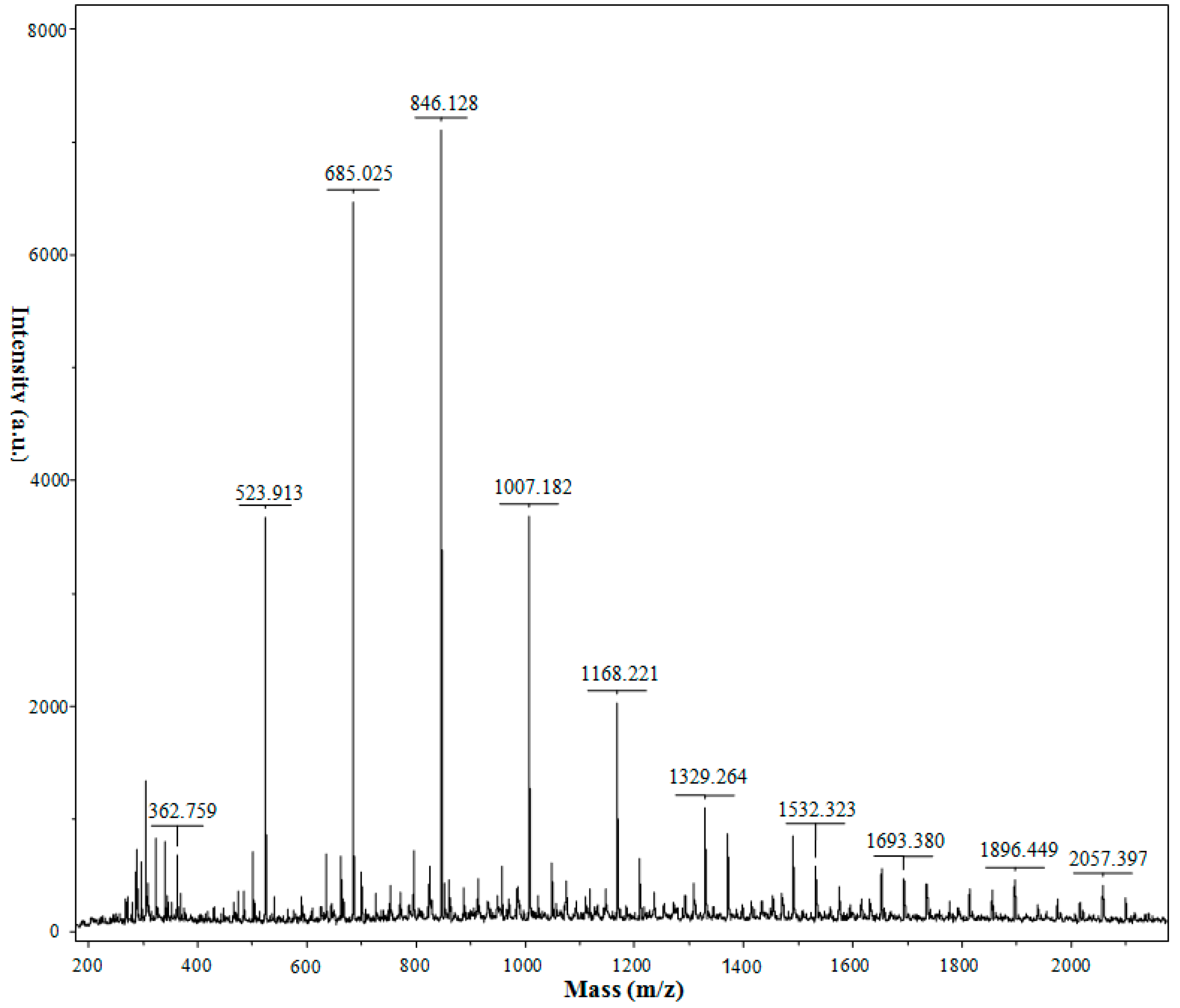Click the peak label 1896.449
This screenshot has width=1180, height=1008.
(1018, 849)
